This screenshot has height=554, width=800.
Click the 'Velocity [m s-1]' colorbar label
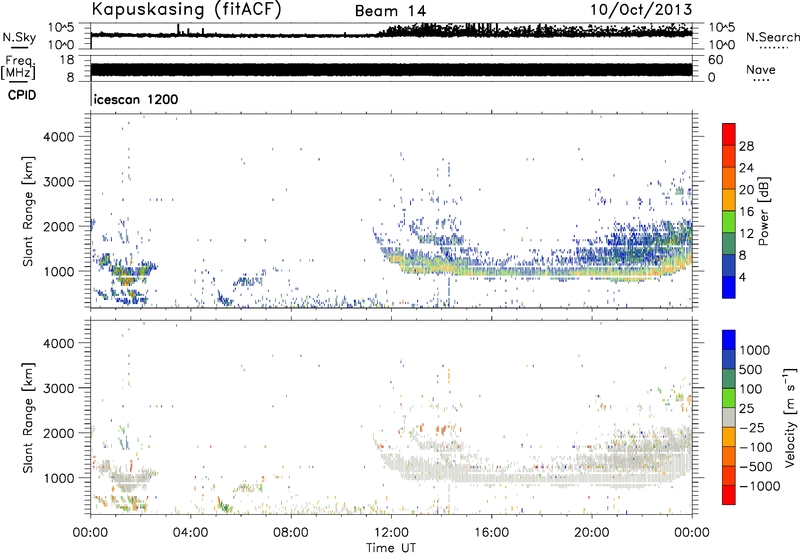pyautogui.click(x=790, y=417)
